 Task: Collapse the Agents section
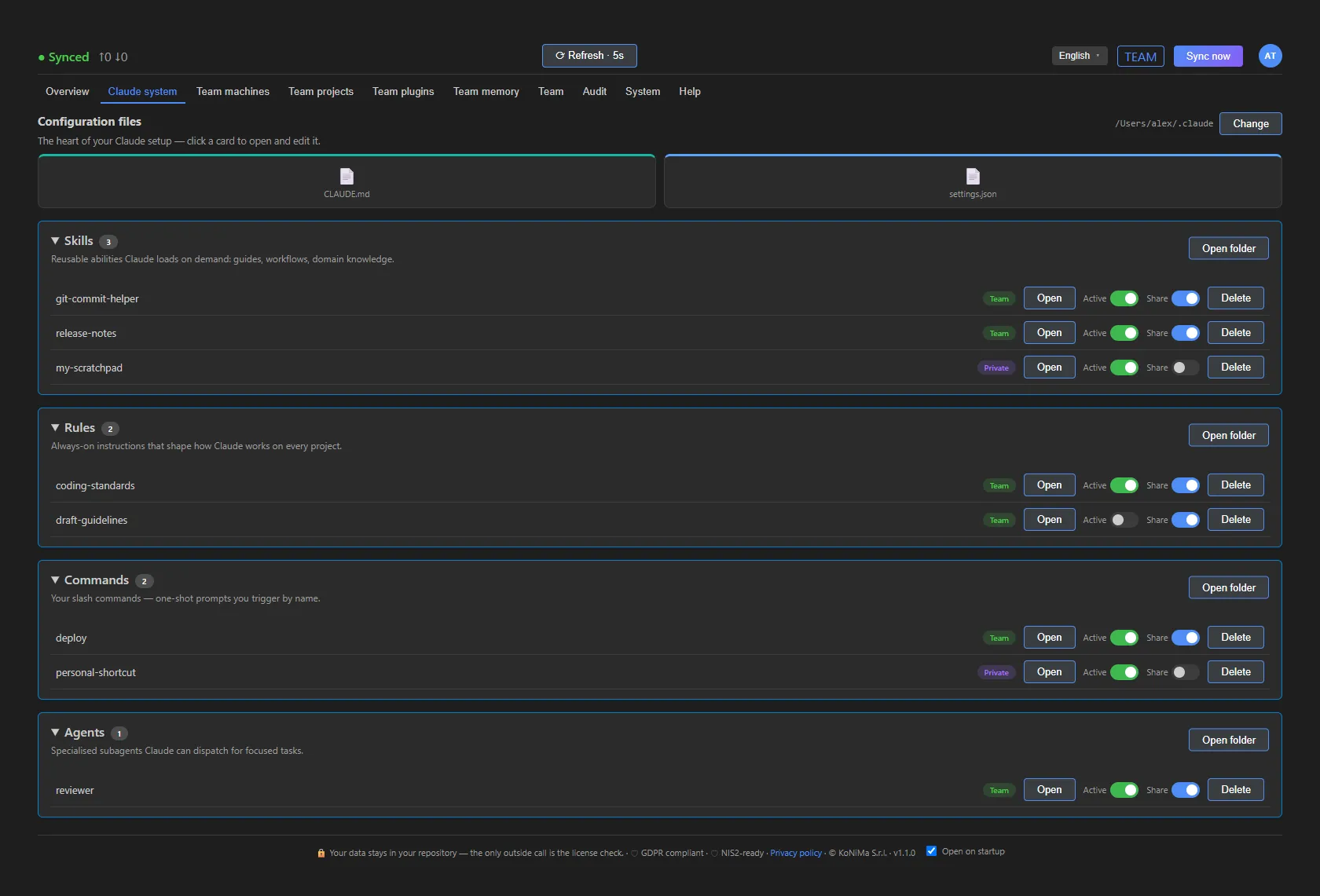pos(55,733)
